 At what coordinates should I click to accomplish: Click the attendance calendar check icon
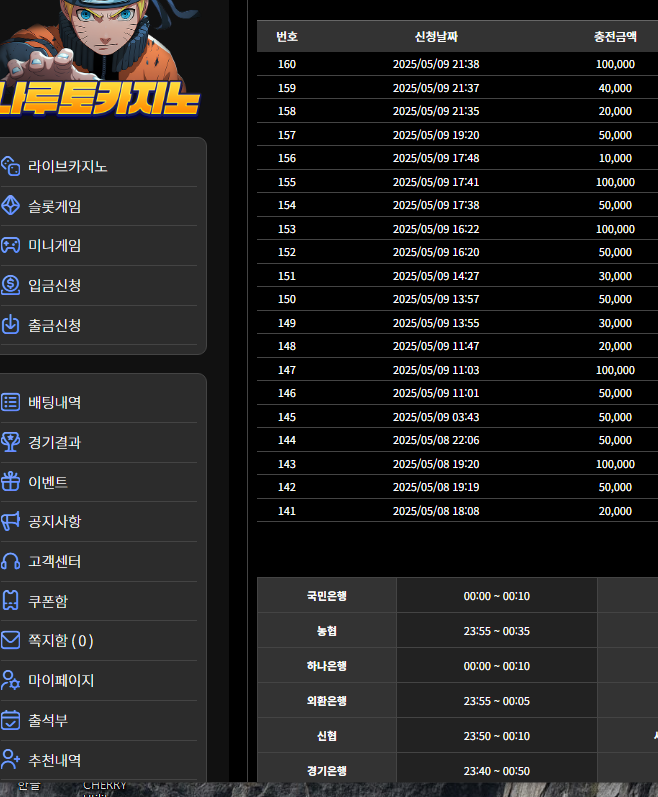[11, 720]
